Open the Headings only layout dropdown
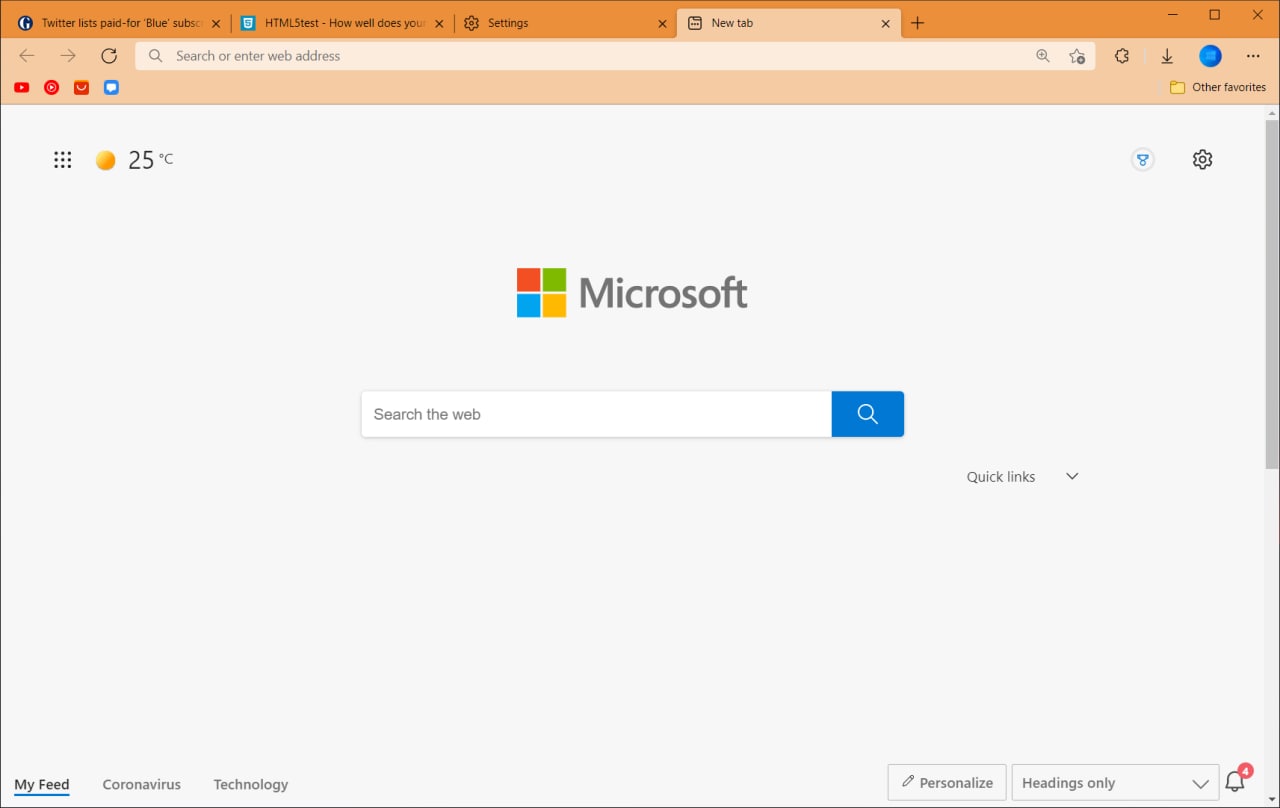The width and height of the screenshot is (1280, 808). click(x=1116, y=783)
